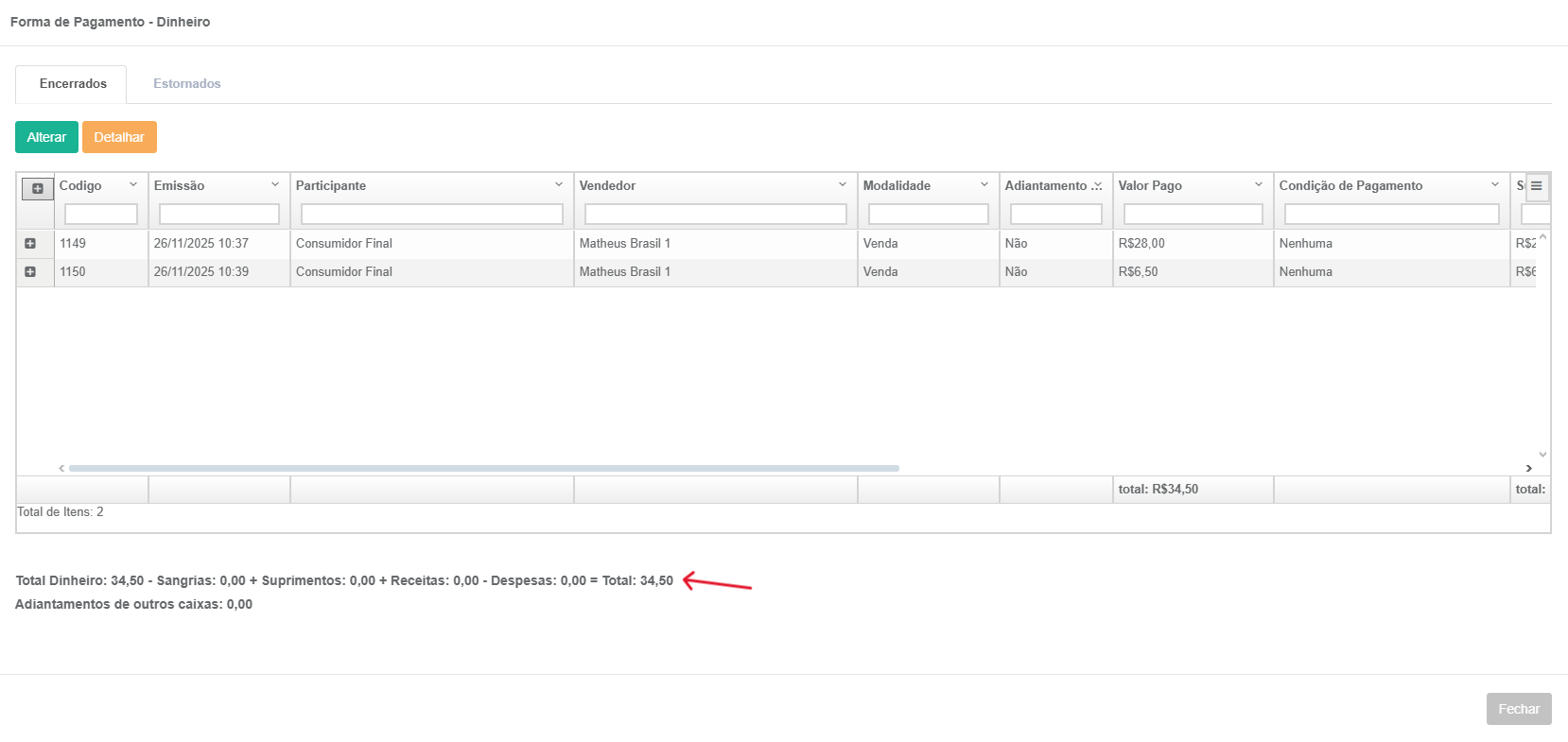Close the dialog with Fechar button
Screen dimensions: 1568x742
coord(1518,709)
